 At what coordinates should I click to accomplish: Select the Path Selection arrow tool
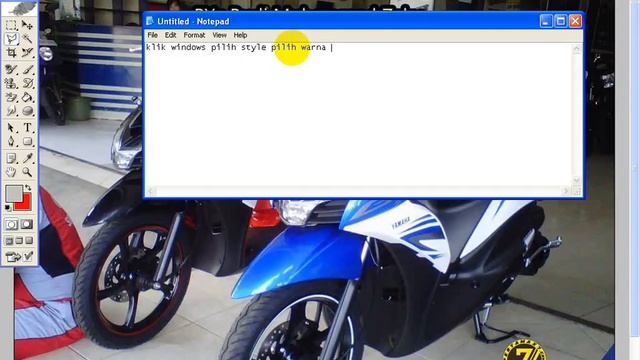pyautogui.click(x=11, y=128)
